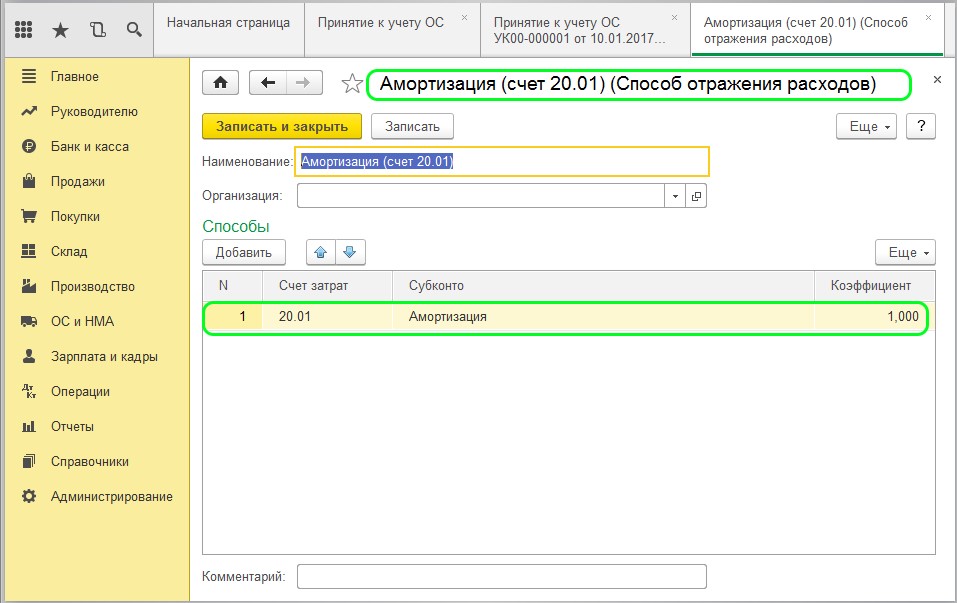Image resolution: width=957 pixels, height=603 pixels.
Task: Open Зарплата и кадры section
Action: [x=104, y=356]
